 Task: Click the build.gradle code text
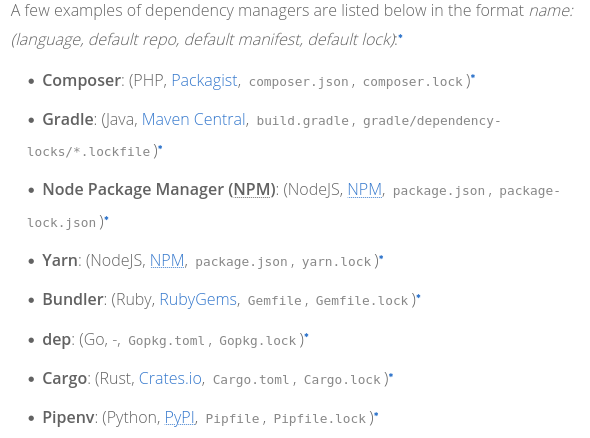point(303,121)
